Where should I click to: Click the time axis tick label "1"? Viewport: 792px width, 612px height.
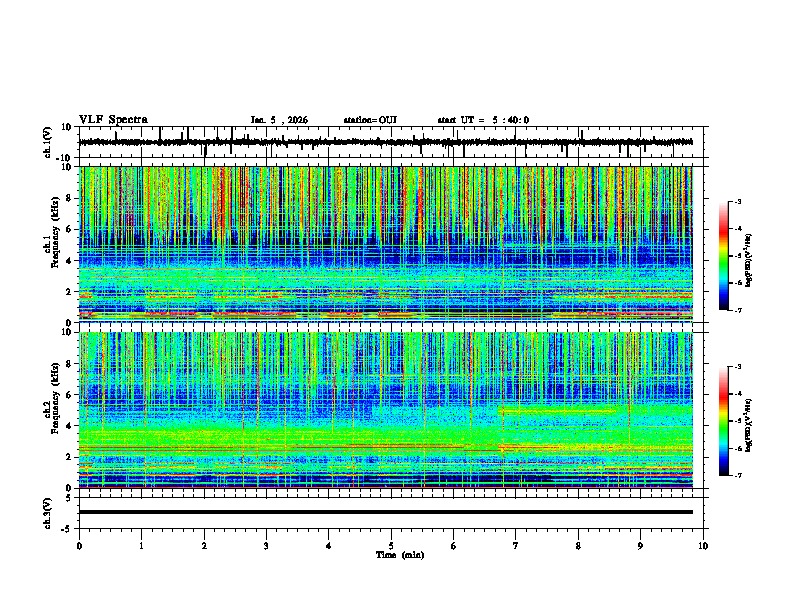(141, 546)
